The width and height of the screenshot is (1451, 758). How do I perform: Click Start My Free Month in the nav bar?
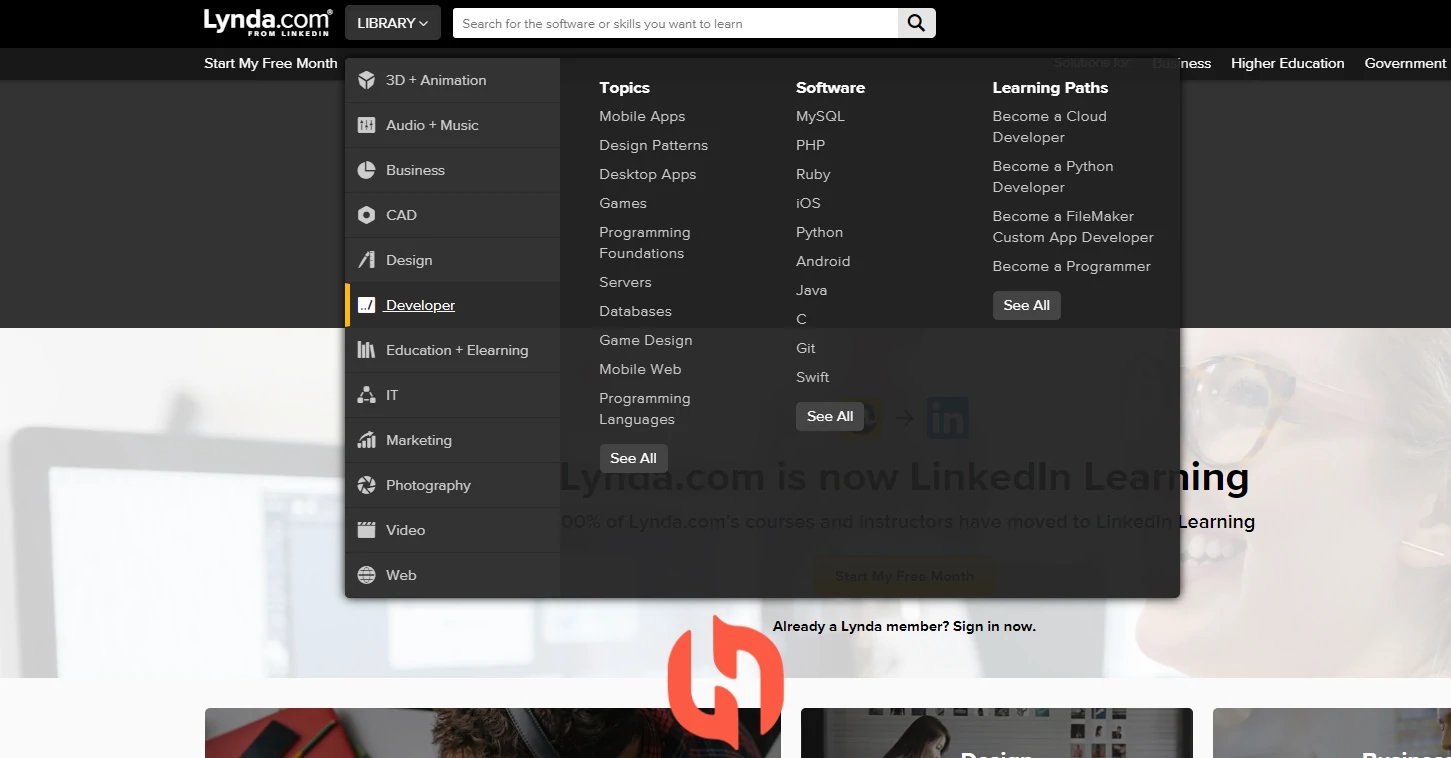[x=271, y=63]
